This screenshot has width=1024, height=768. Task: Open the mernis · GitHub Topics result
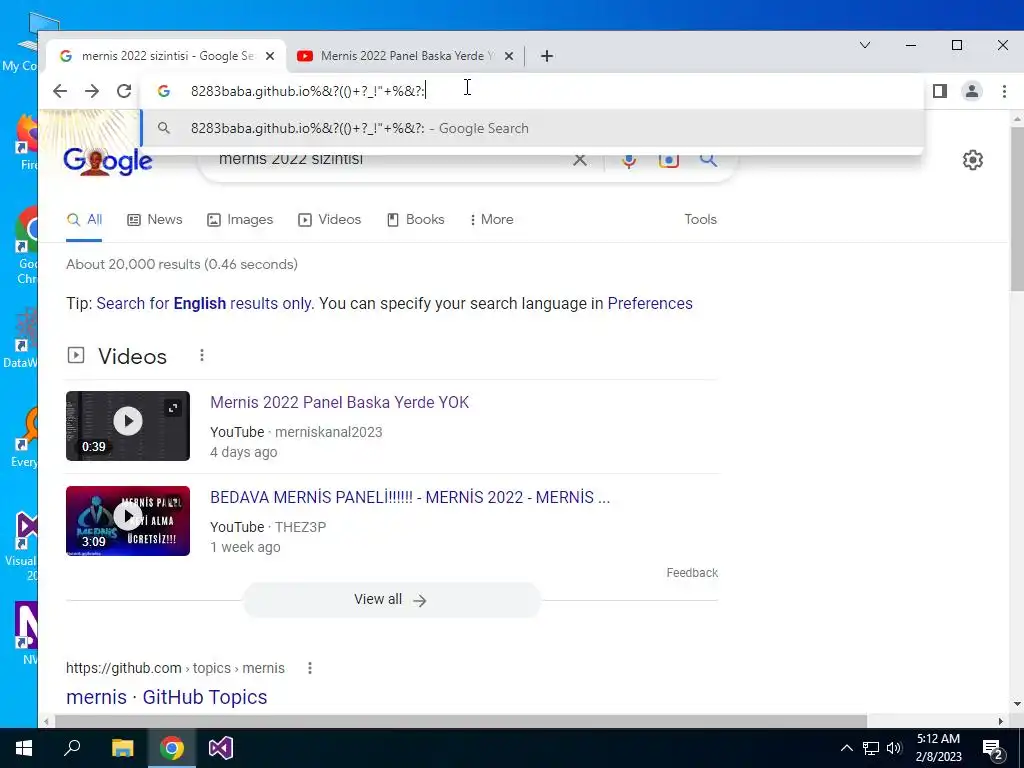pos(167,697)
